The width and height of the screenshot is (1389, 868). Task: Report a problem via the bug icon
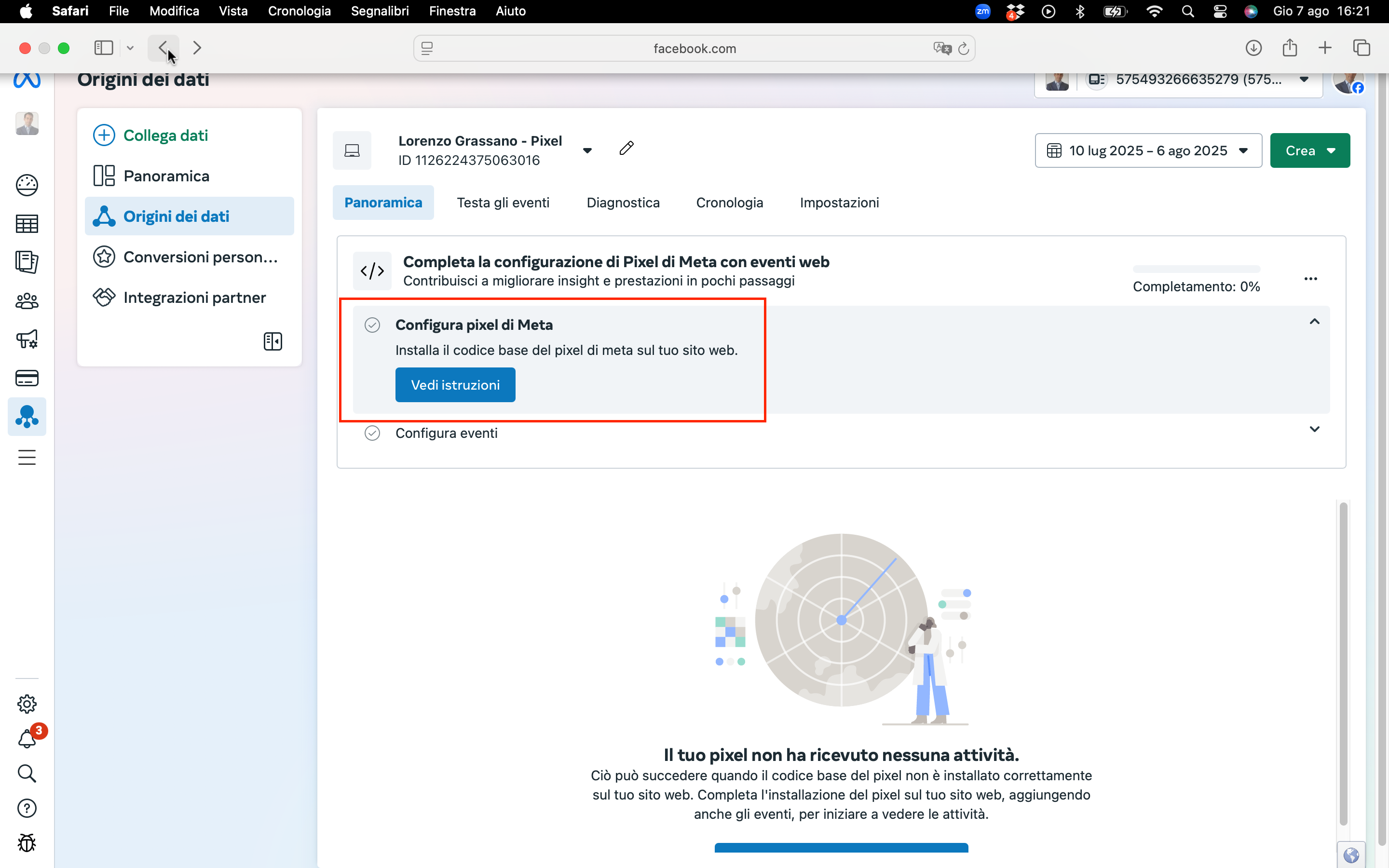click(x=27, y=843)
